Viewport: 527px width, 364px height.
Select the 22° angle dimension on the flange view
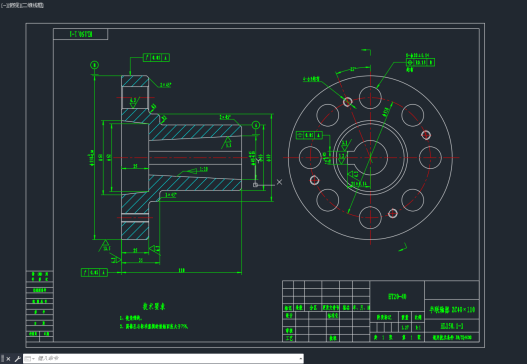353,69
